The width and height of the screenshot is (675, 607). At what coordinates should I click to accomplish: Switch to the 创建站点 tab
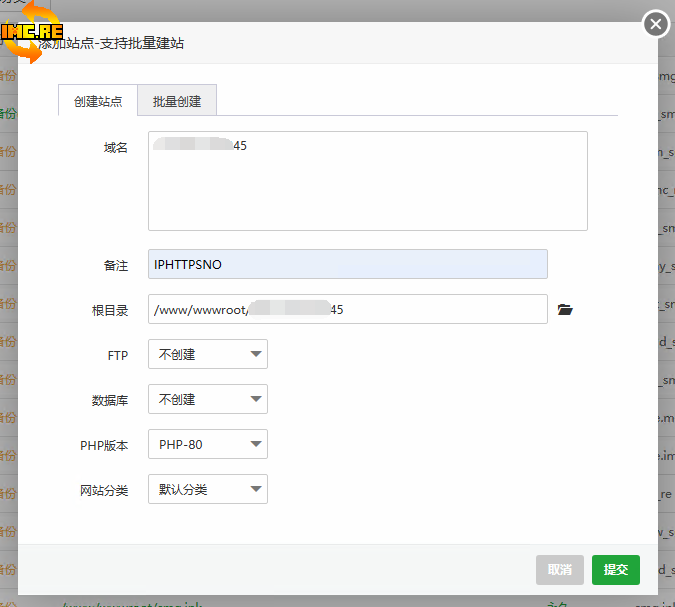(x=98, y=101)
